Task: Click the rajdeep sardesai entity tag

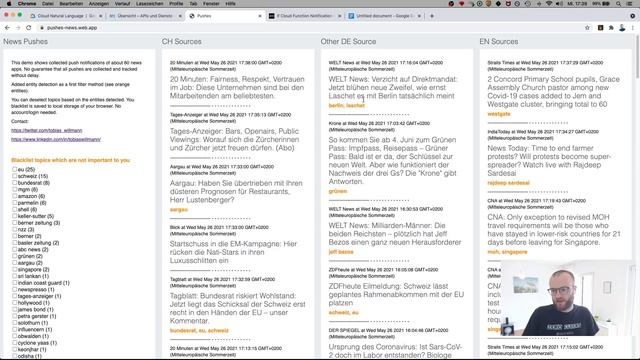Action: (508, 183)
